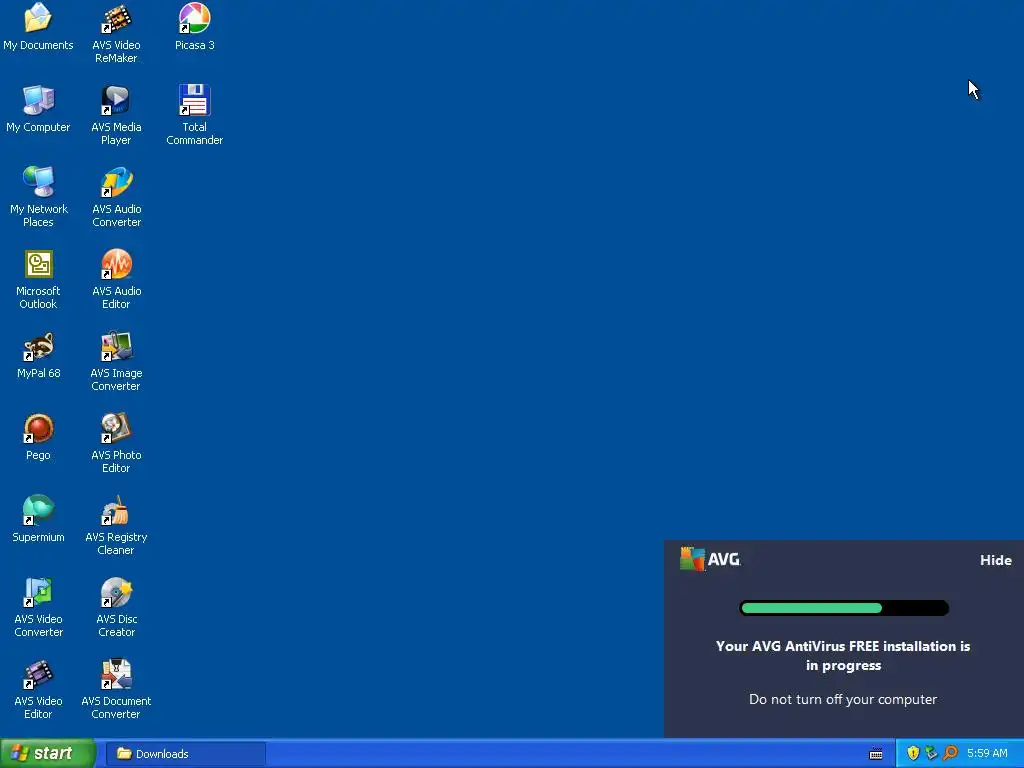Select the AVS Disc Creator icon

pos(116,607)
